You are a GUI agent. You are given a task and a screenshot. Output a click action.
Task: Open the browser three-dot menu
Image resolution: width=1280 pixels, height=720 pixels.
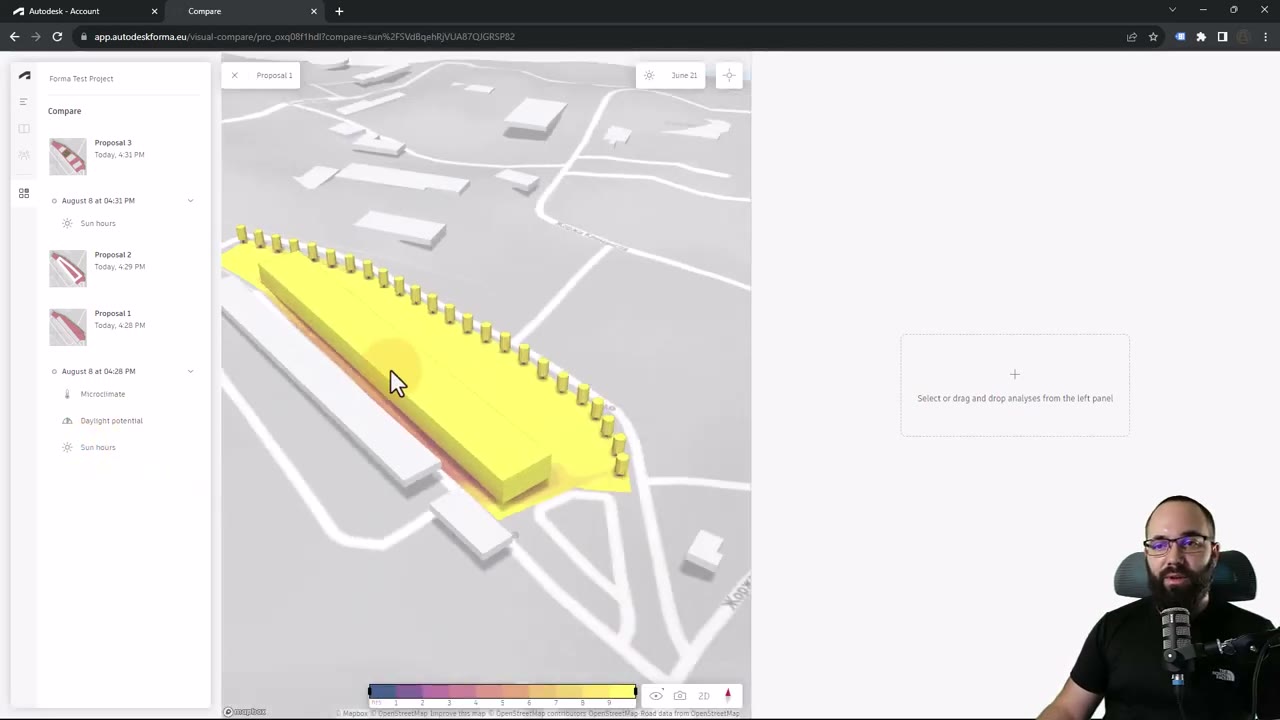1264,37
